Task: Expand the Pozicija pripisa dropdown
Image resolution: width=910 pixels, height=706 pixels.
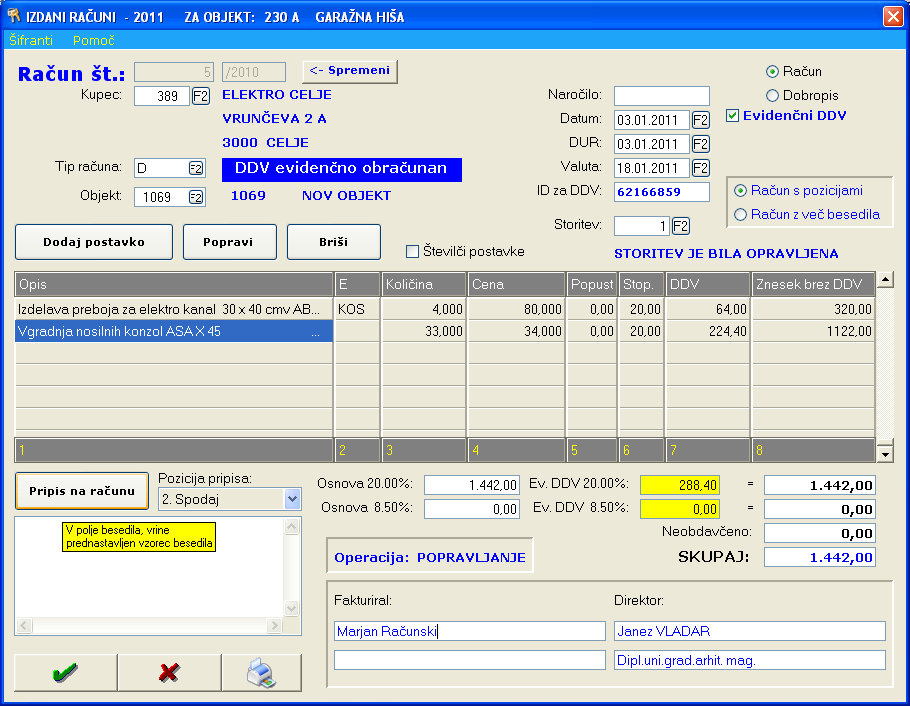Action: (292, 498)
